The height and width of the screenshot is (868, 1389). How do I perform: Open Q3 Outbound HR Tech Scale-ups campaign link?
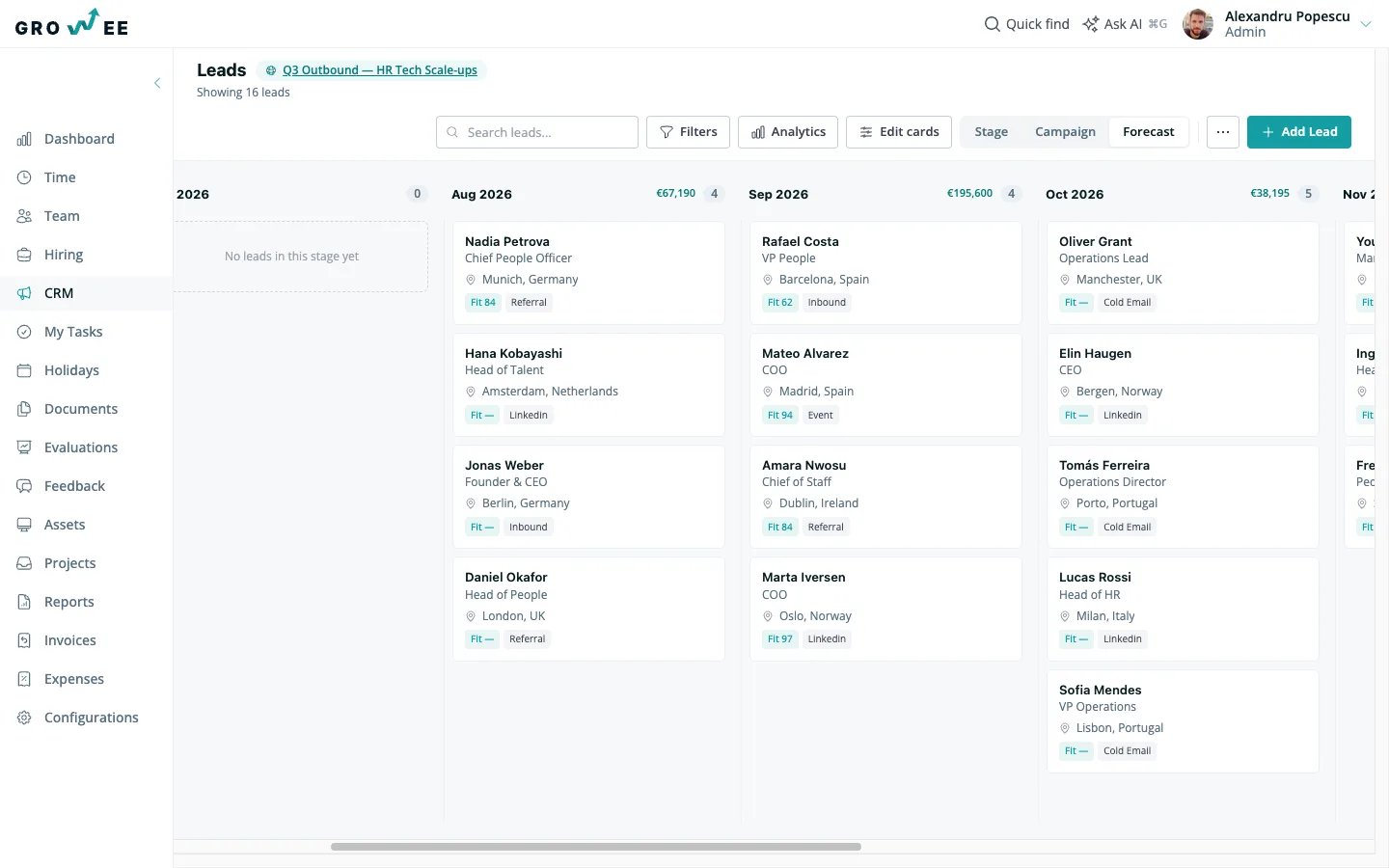(379, 70)
